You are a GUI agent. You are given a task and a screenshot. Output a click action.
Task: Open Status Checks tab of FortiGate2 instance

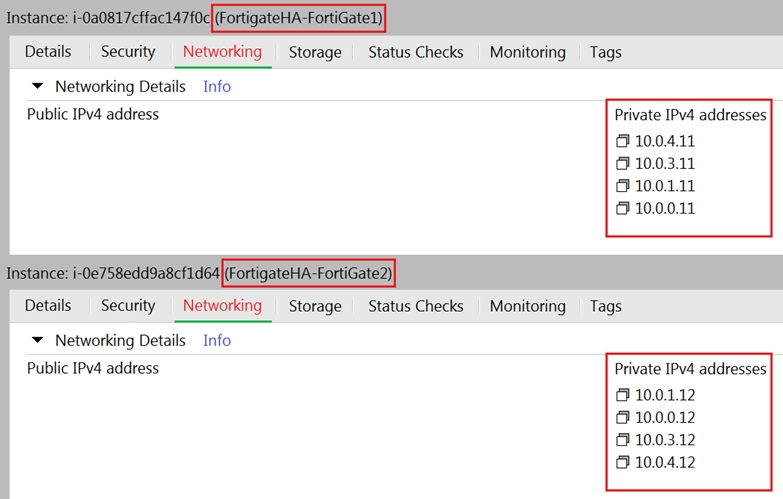point(416,306)
